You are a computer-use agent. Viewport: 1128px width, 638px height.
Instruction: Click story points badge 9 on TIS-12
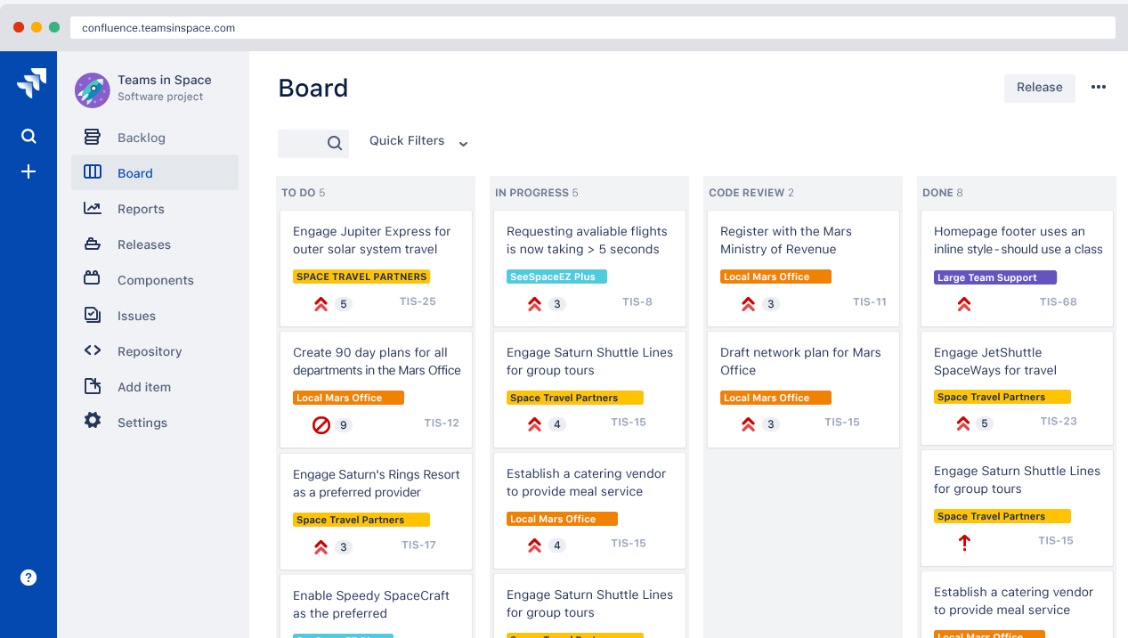[343, 425]
